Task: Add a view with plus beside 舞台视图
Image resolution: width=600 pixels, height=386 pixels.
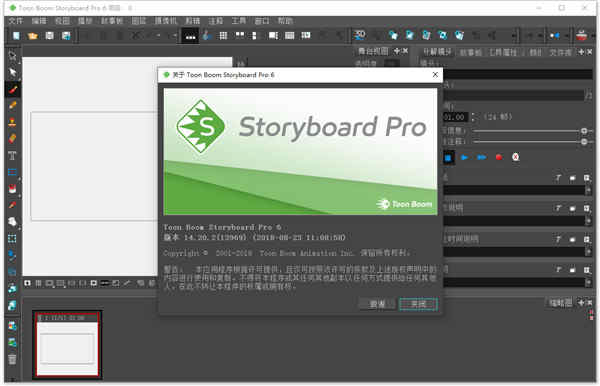Action: coord(396,51)
